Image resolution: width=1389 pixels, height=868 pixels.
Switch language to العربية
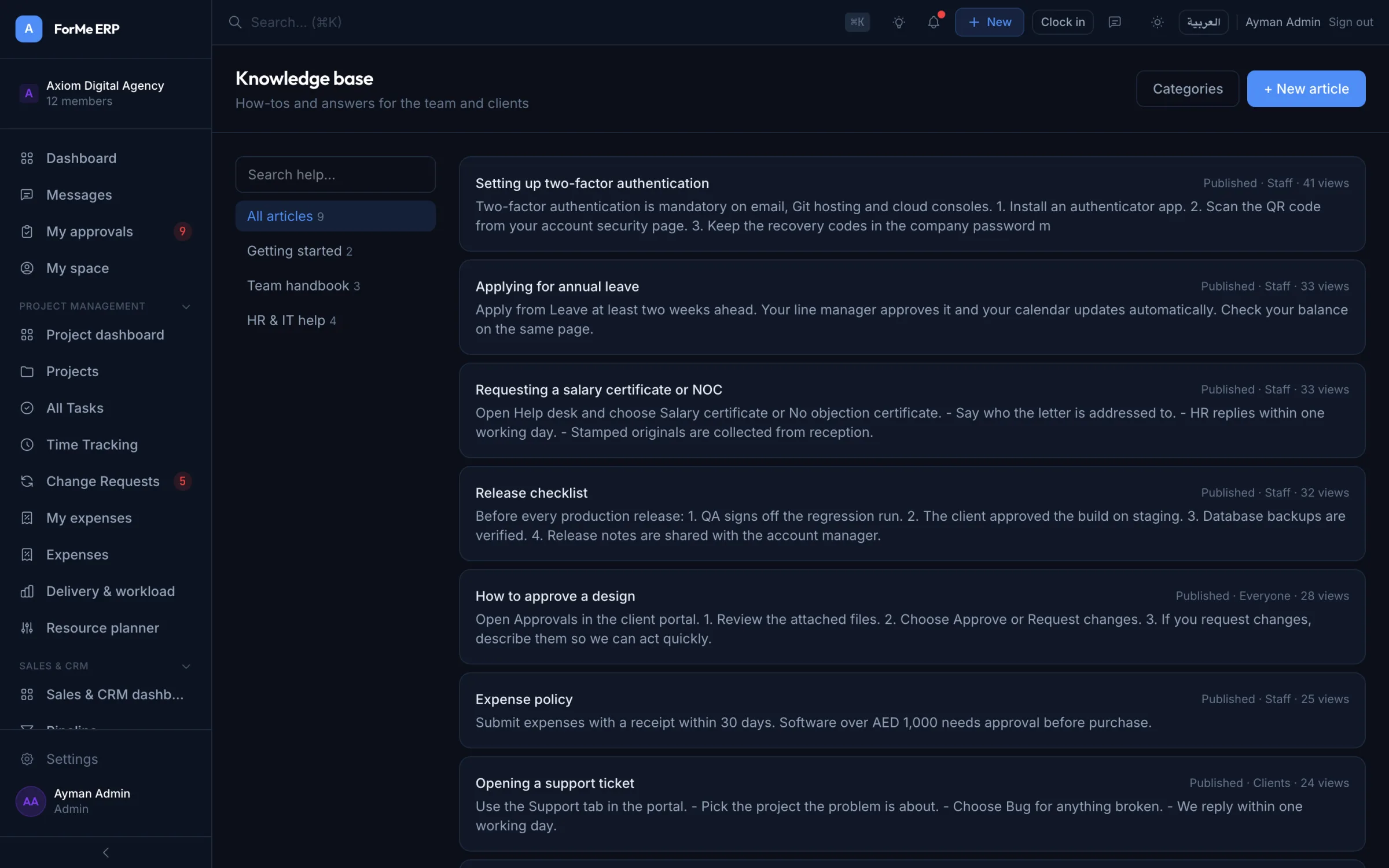(x=1203, y=22)
